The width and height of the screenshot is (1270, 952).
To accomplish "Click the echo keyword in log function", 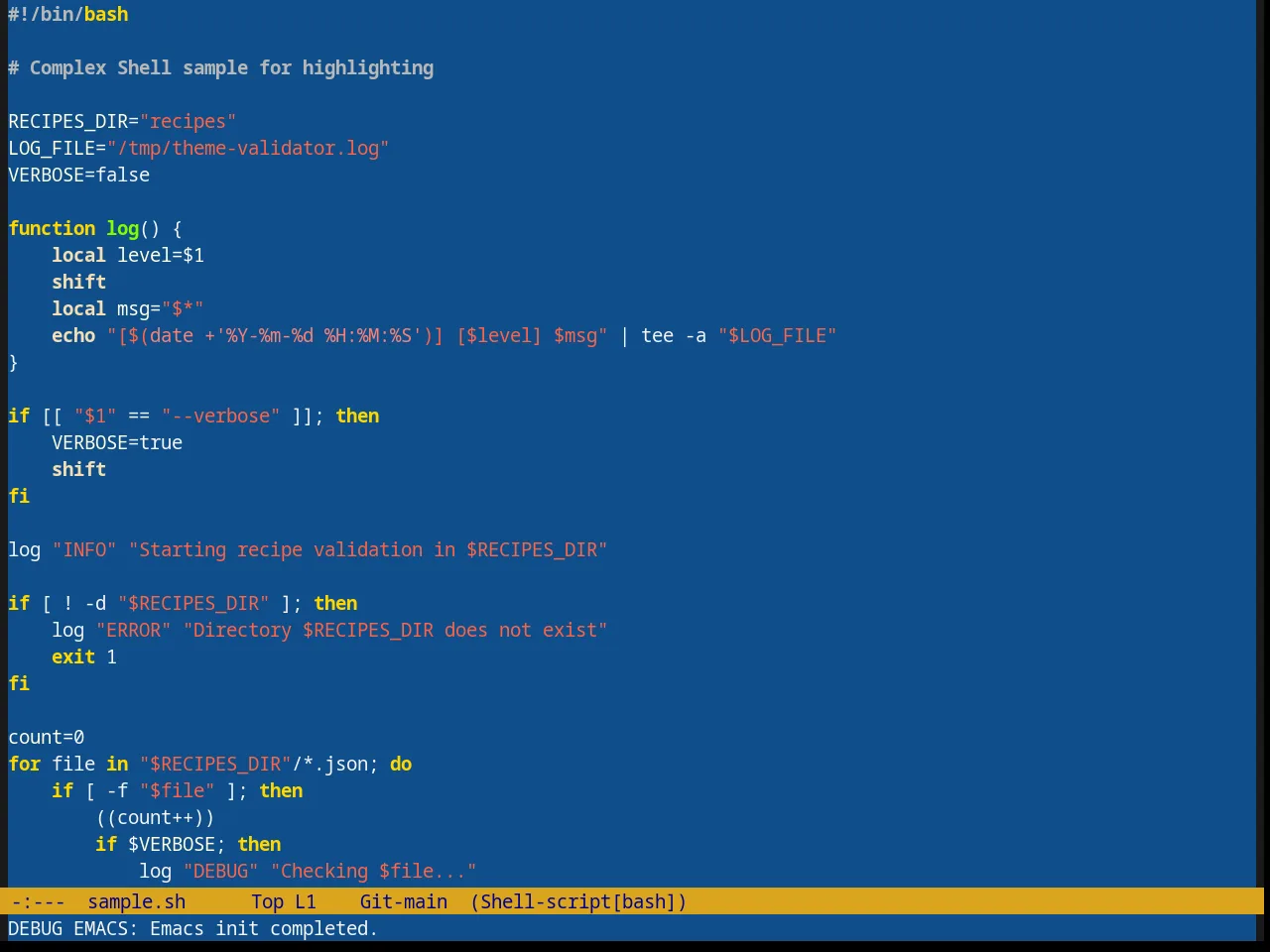I will (x=73, y=335).
